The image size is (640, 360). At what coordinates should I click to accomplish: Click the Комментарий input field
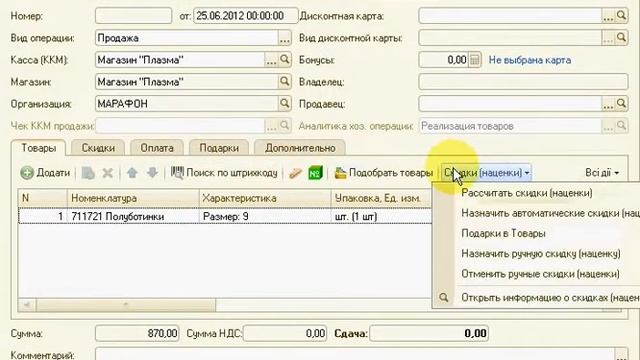click(355, 353)
